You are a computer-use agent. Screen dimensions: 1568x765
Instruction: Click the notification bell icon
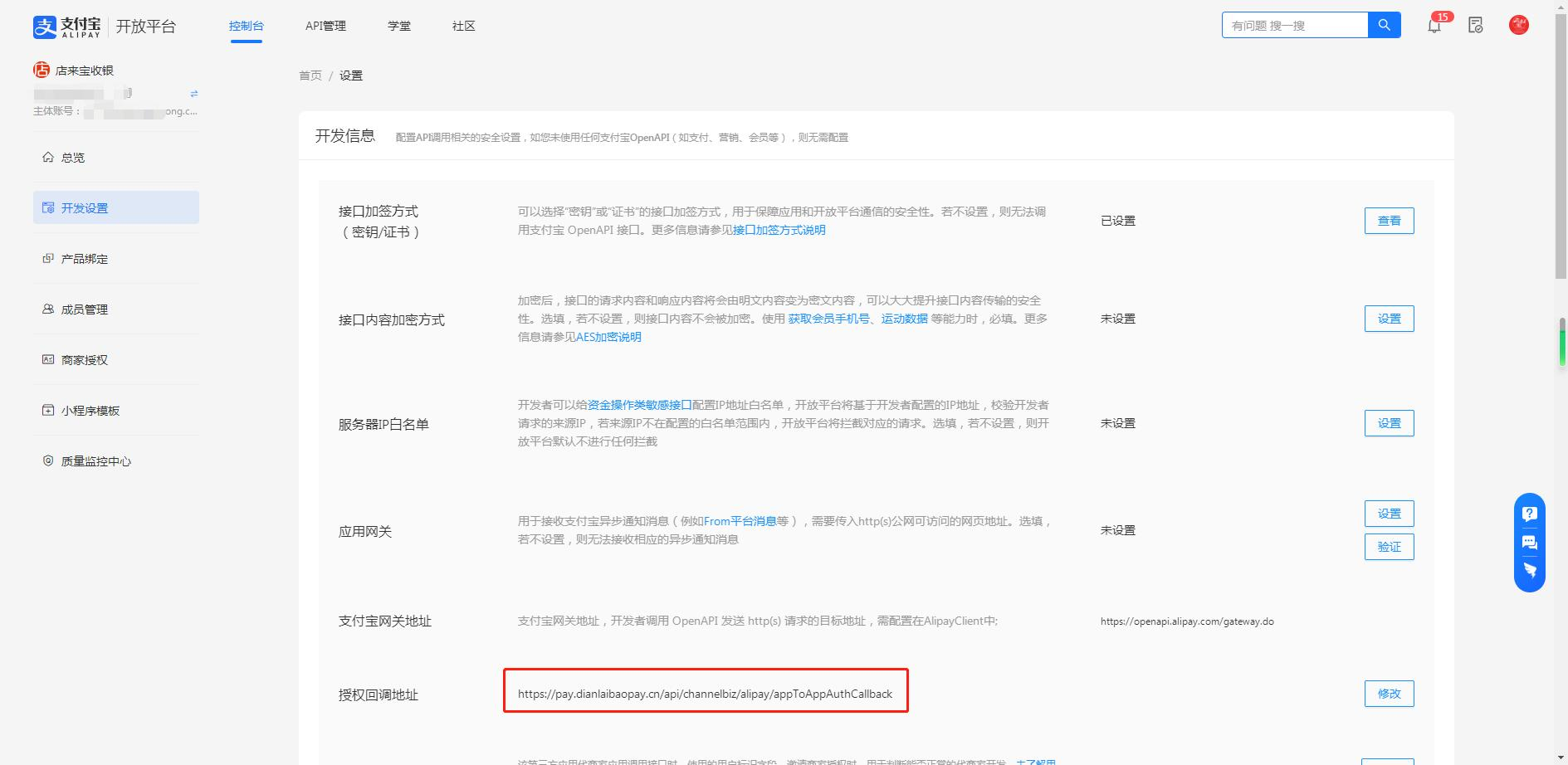[1434, 26]
